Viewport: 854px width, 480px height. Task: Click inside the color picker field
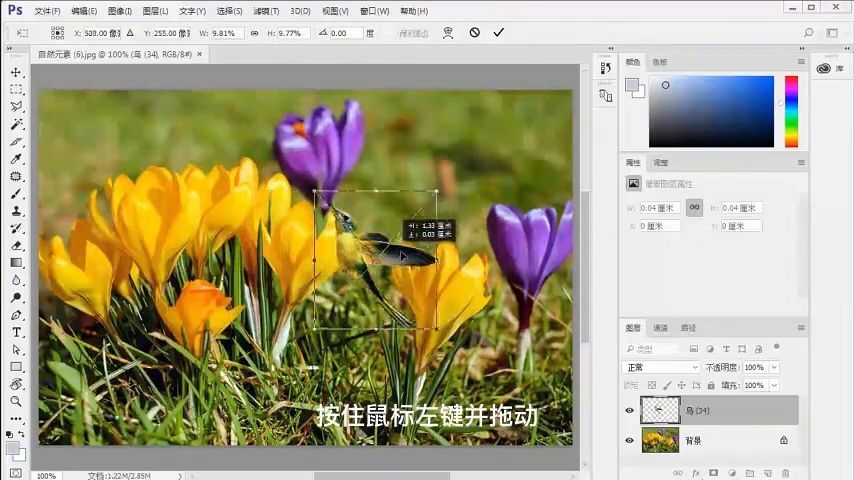pyautogui.click(x=711, y=112)
